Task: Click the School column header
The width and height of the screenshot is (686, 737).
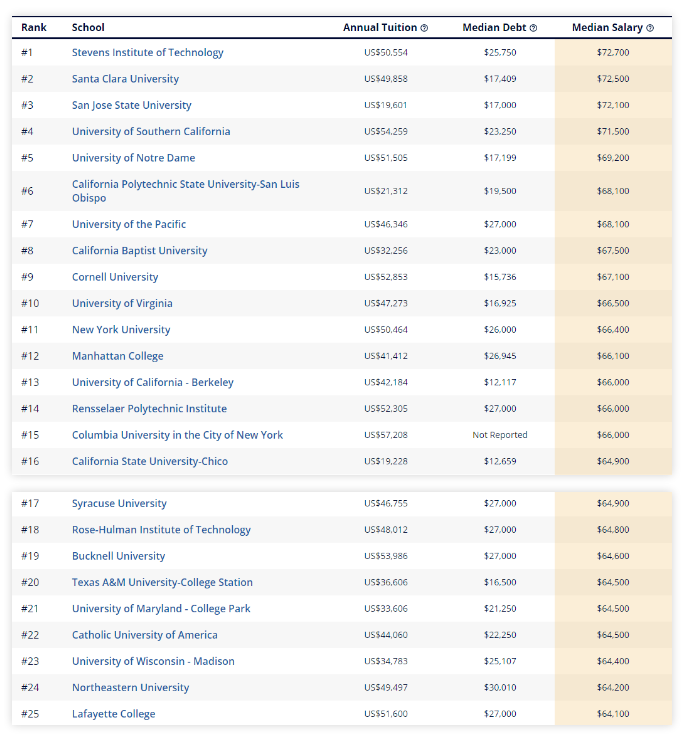Action: (x=88, y=27)
